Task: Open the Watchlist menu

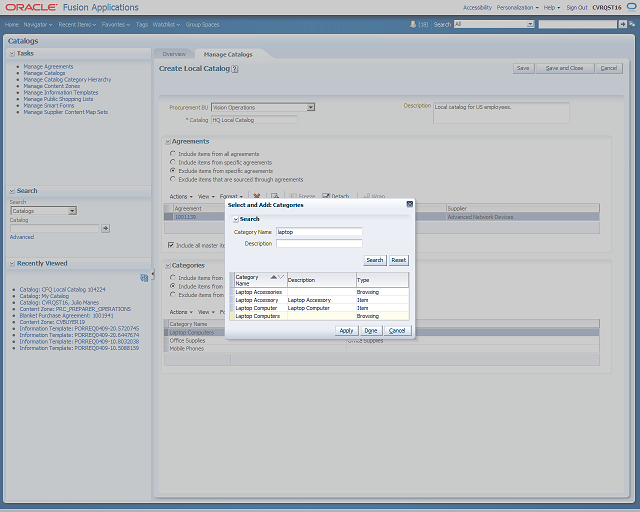Action: point(166,24)
